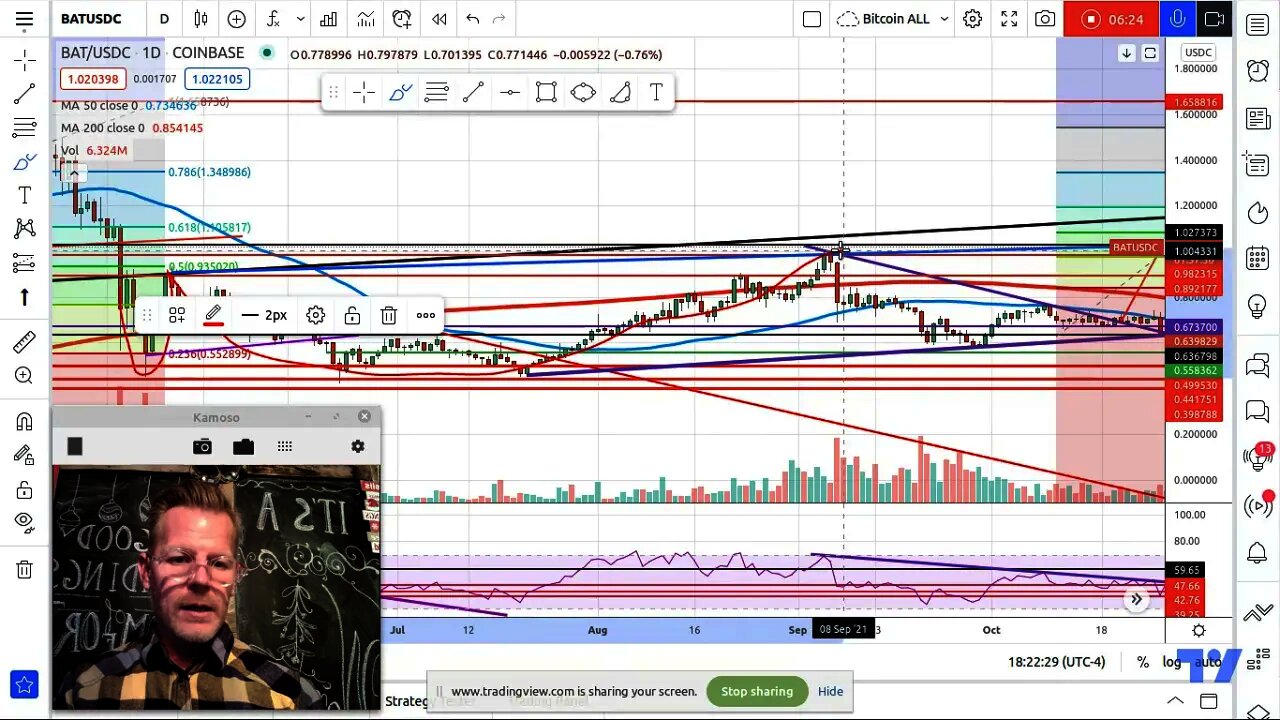Add a symbol to compare
1280x720 pixels.
236,19
